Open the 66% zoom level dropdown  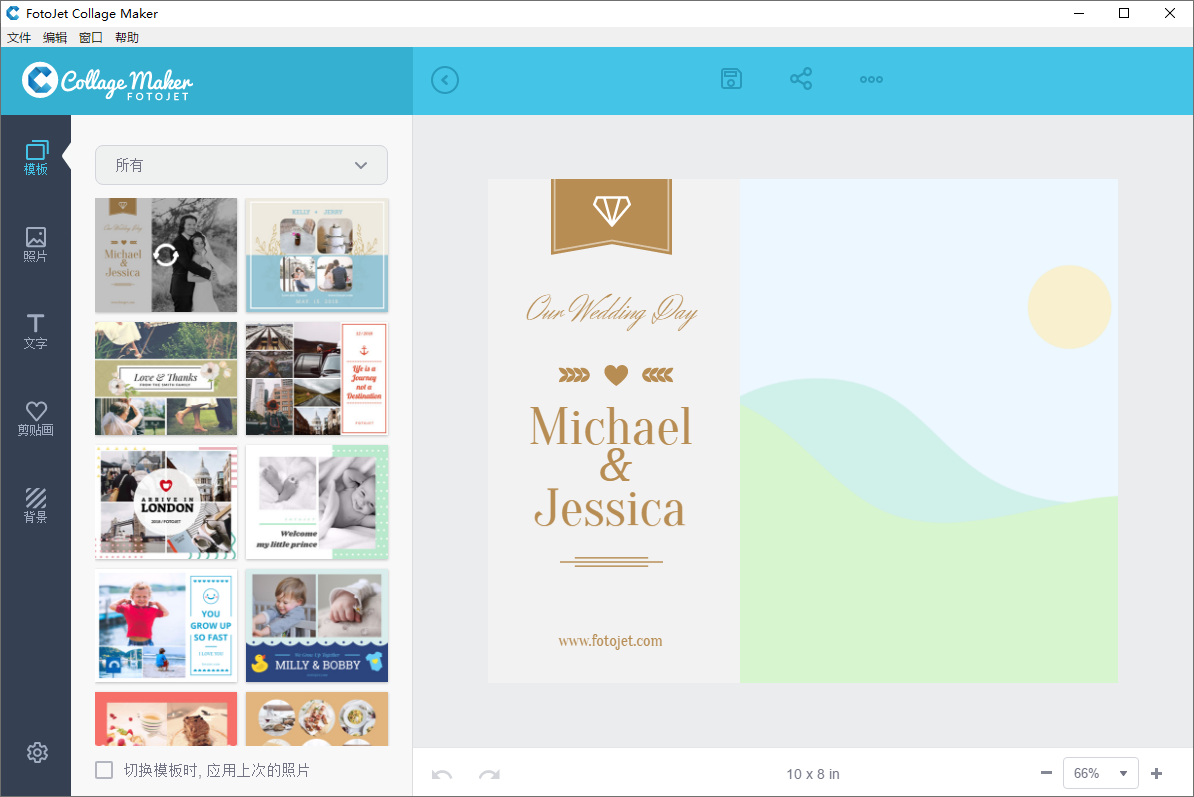pyautogui.click(x=1100, y=773)
